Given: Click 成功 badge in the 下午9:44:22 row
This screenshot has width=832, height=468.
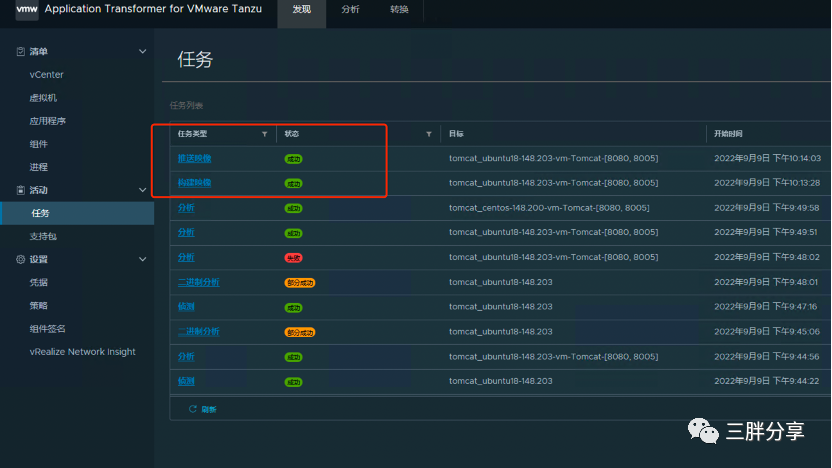Looking at the screenshot, I should click(x=293, y=382).
